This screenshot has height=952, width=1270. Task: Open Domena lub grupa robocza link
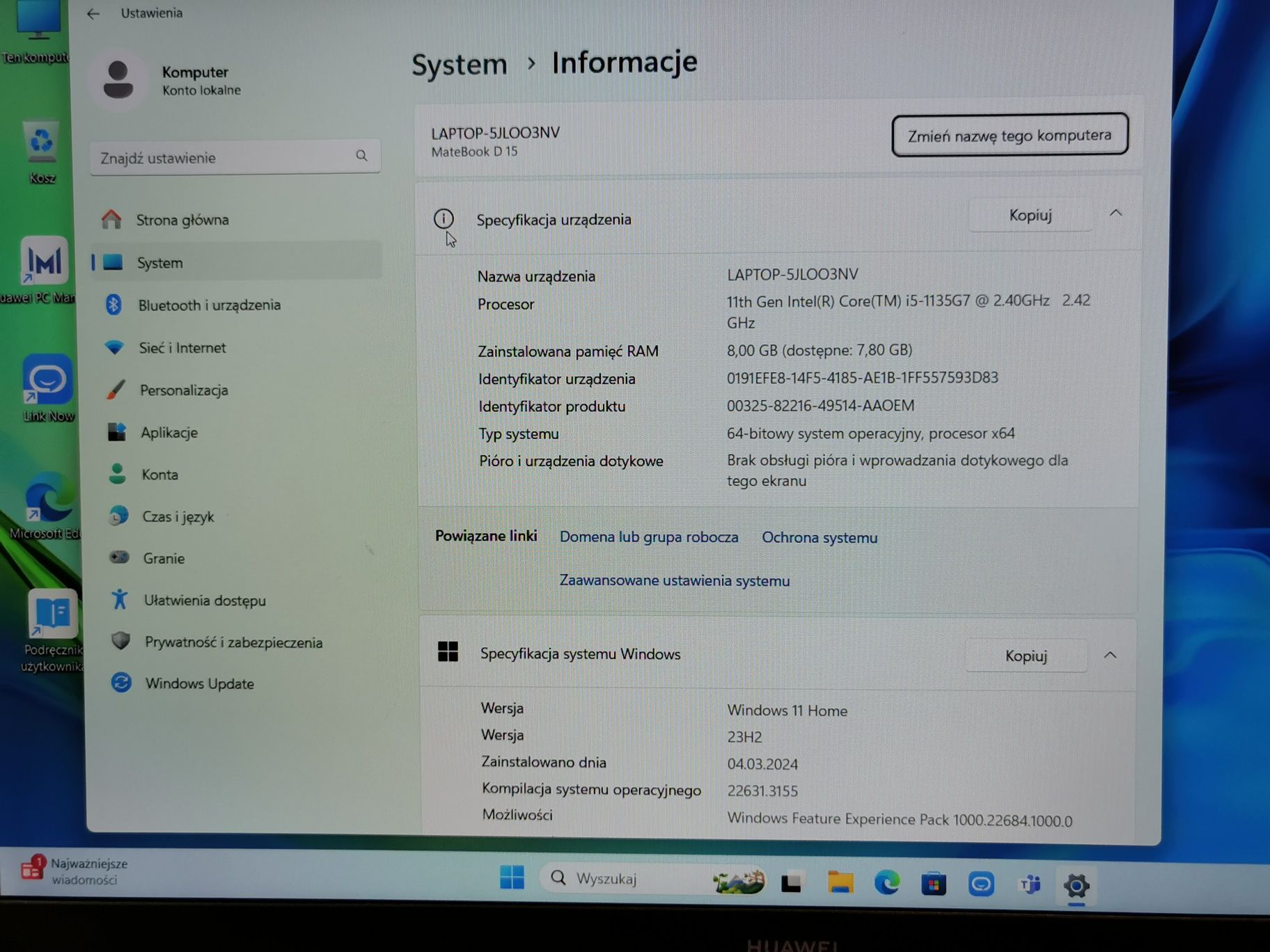click(x=649, y=537)
